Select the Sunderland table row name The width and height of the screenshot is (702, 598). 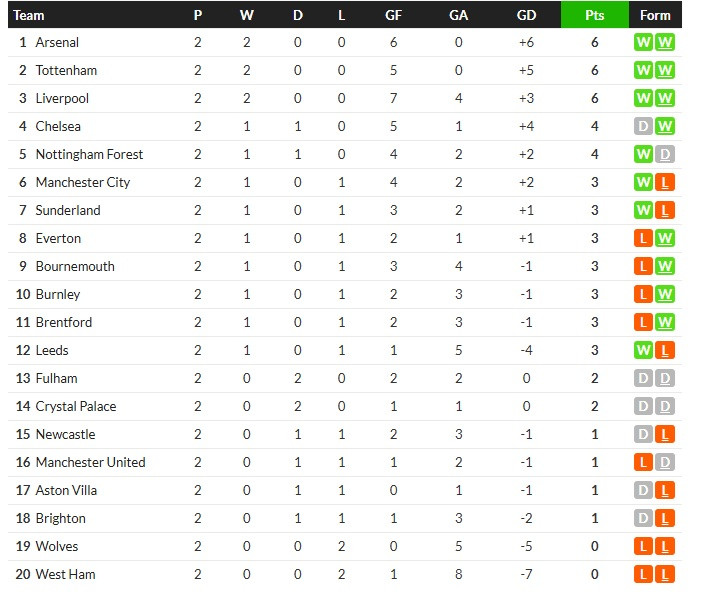click(x=68, y=210)
